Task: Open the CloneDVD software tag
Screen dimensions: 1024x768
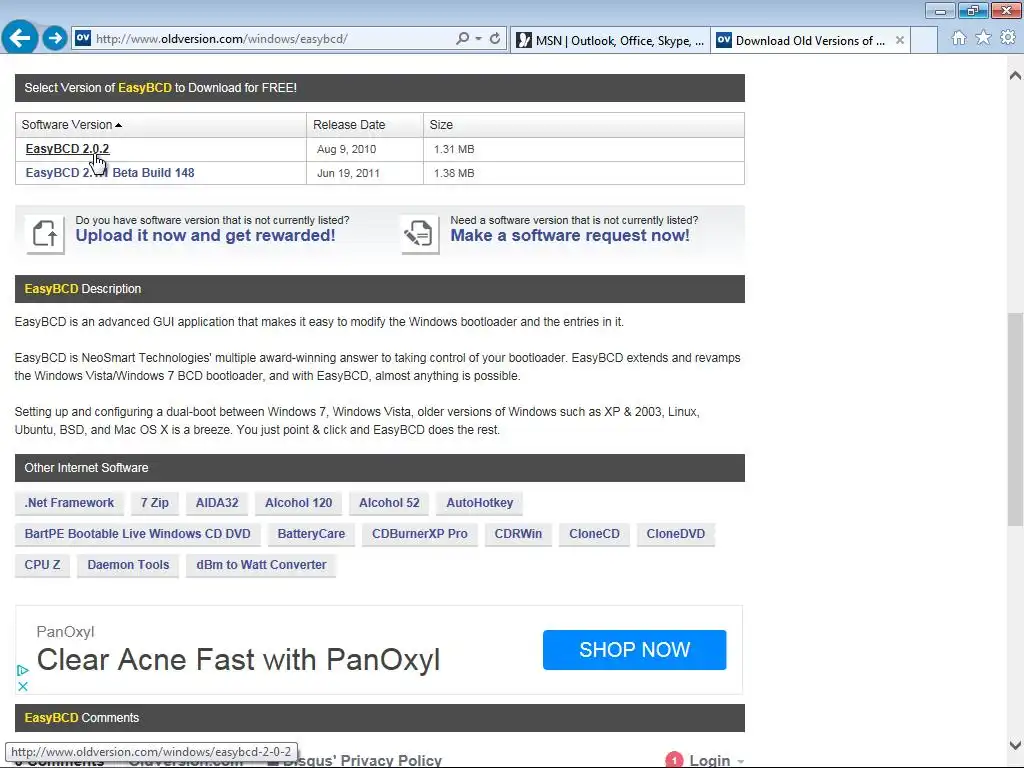Action: tap(675, 534)
